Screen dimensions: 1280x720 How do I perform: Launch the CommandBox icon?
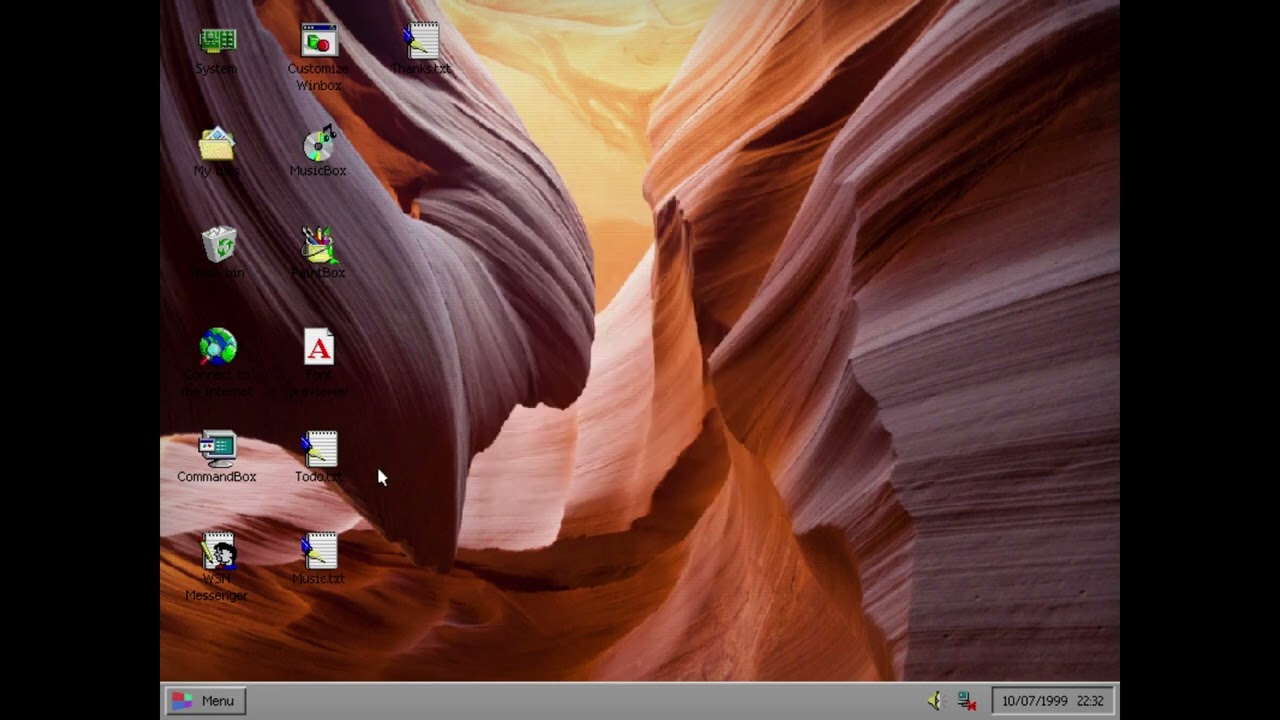217,449
